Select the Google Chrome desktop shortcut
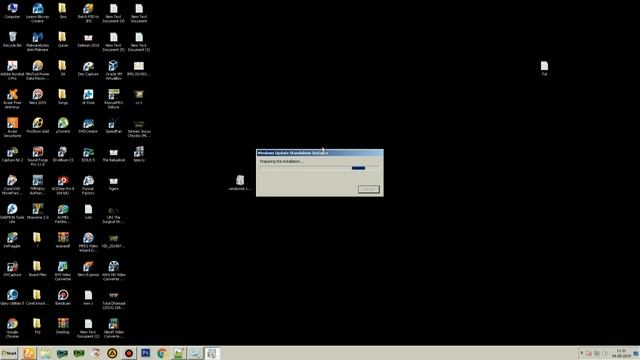The image size is (640, 360). 12,328
